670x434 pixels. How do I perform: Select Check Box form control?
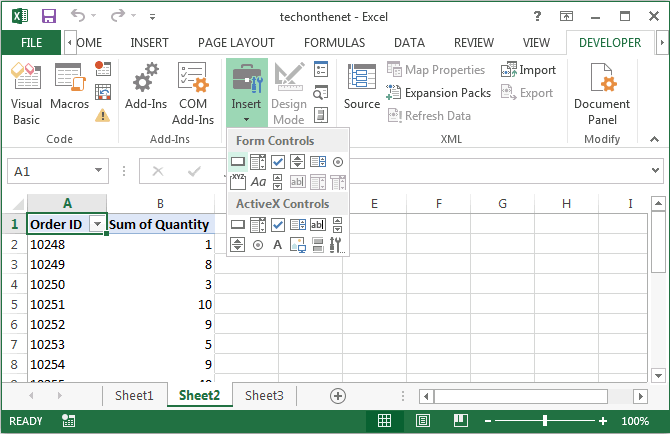(x=278, y=162)
